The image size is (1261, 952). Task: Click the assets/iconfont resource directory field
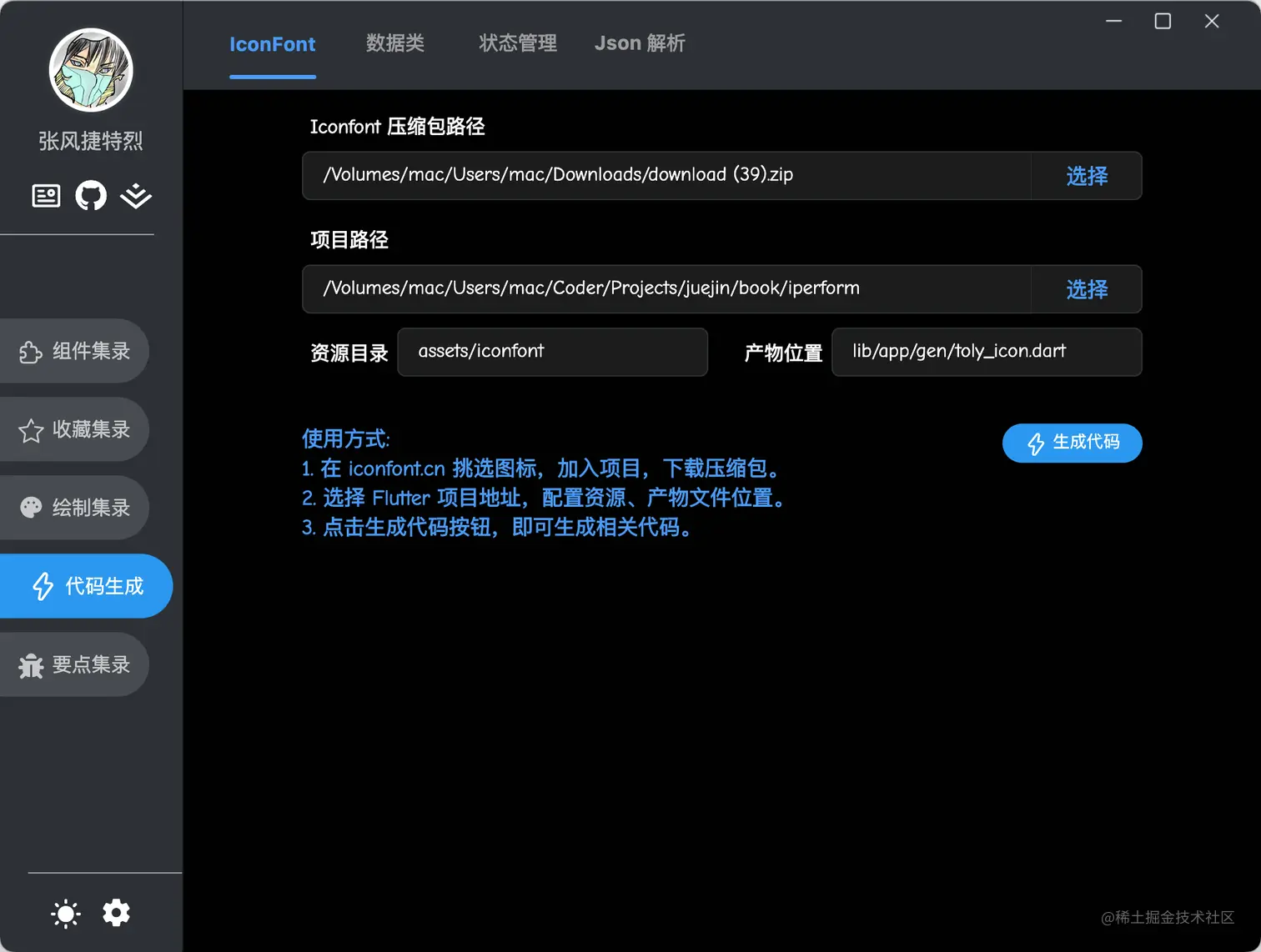(552, 352)
